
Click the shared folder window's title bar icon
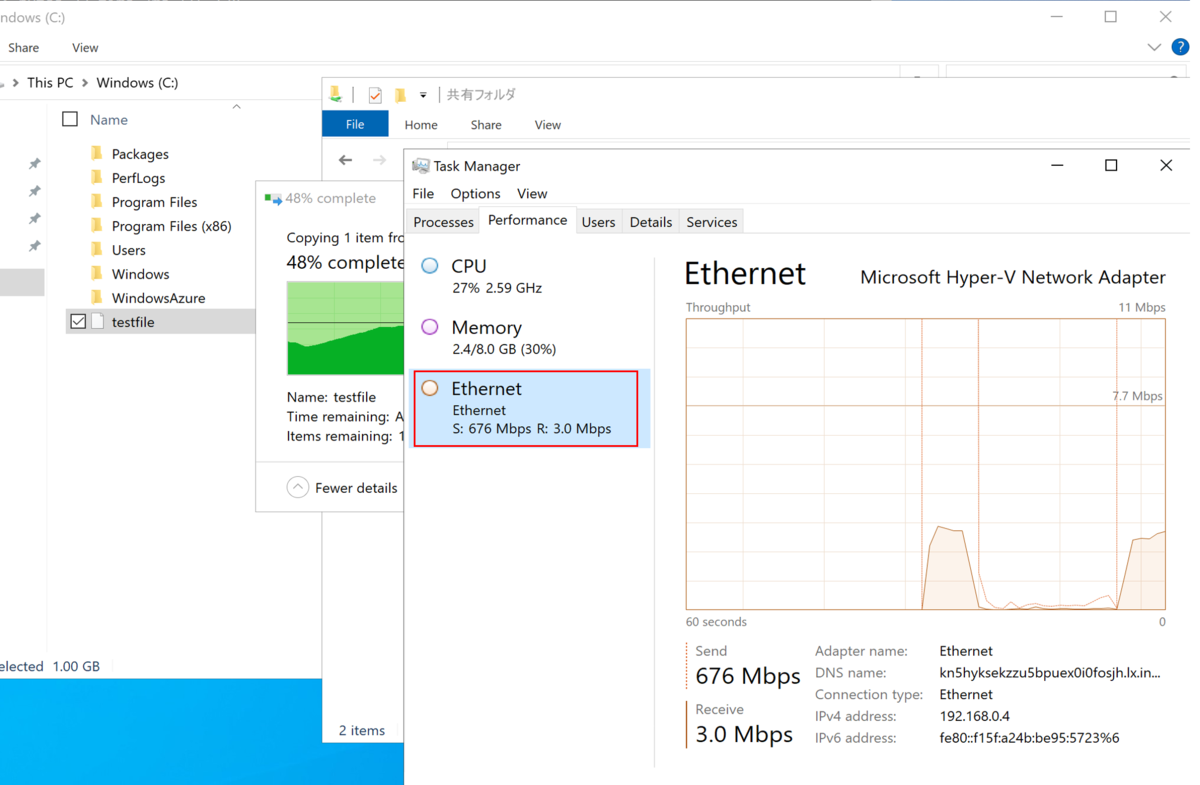pyautogui.click(x=336, y=94)
